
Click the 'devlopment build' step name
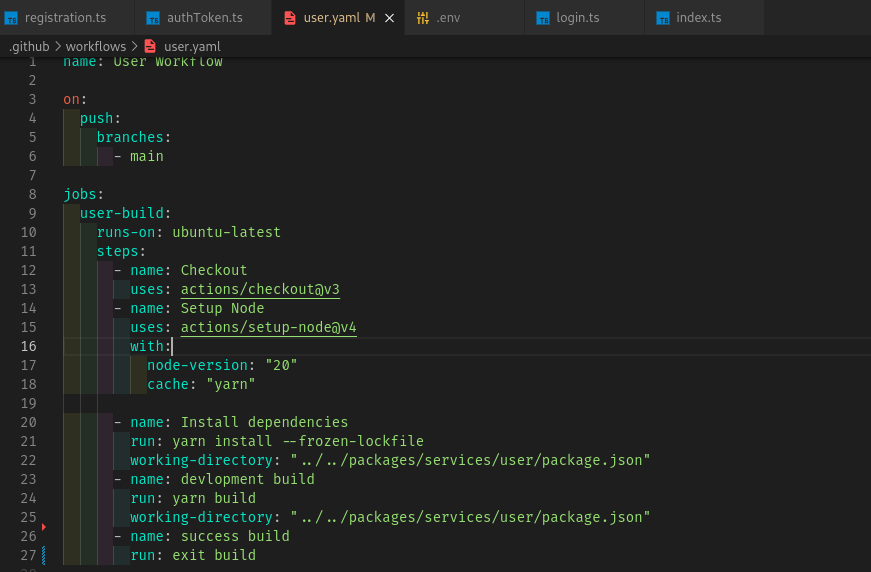tap(248, 479)
